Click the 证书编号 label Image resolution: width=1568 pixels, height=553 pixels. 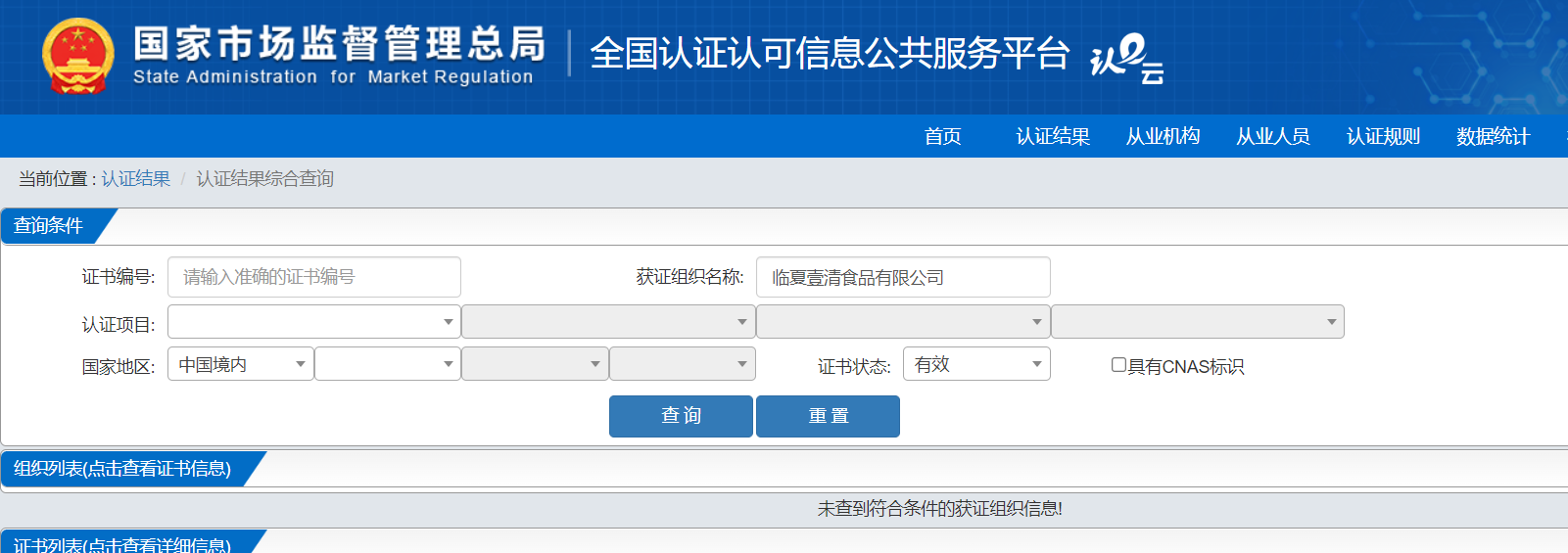(x=119, y=277)
